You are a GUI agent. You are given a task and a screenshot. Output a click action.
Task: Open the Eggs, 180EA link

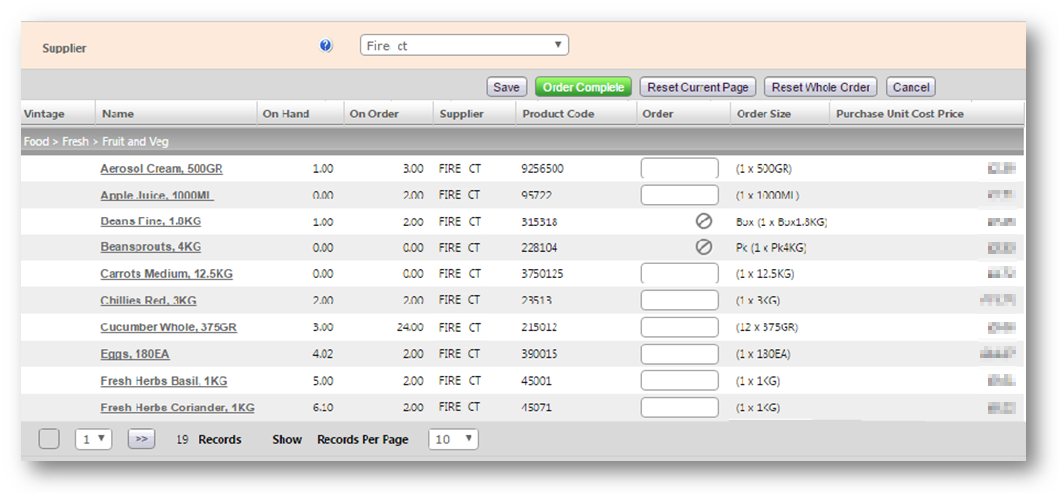click(135, 354)
